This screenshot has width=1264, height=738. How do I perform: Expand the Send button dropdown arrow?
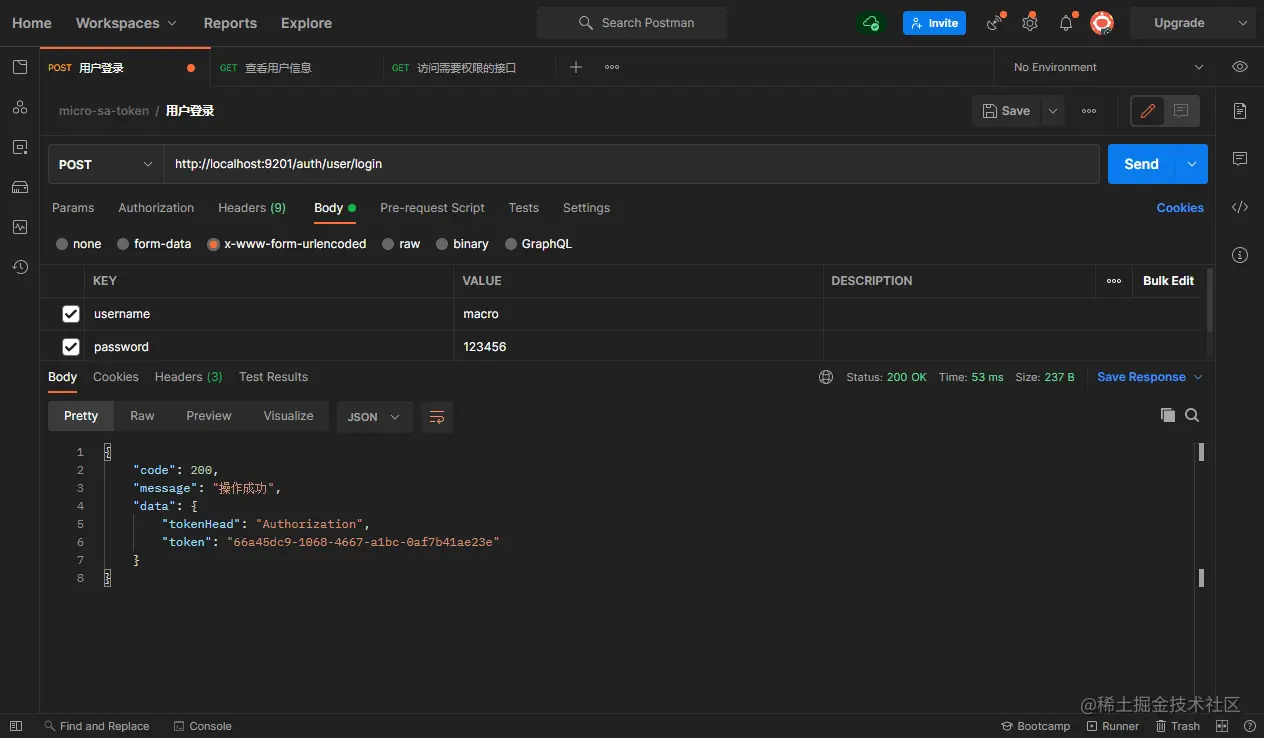(x=1192, y=164)
